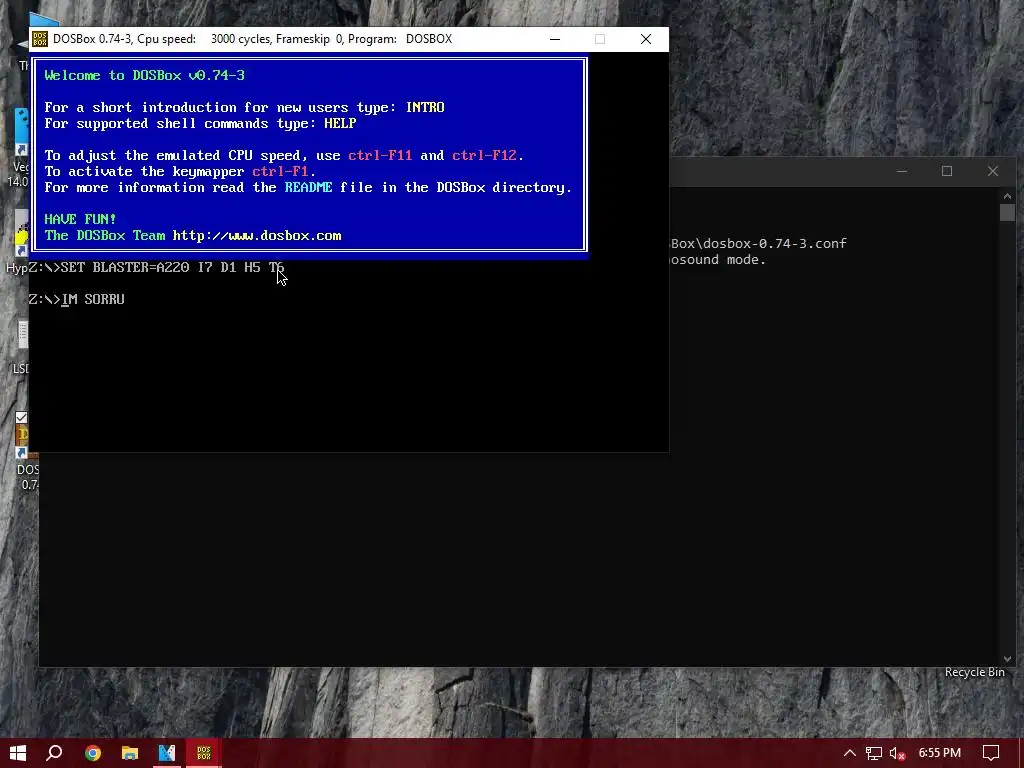Toggle the checkbox on the DOSBox desktop shortcut
Image resolution: width=1024 pixels, height=768 pixels.
pyautogui.click(x=21, y=417)
